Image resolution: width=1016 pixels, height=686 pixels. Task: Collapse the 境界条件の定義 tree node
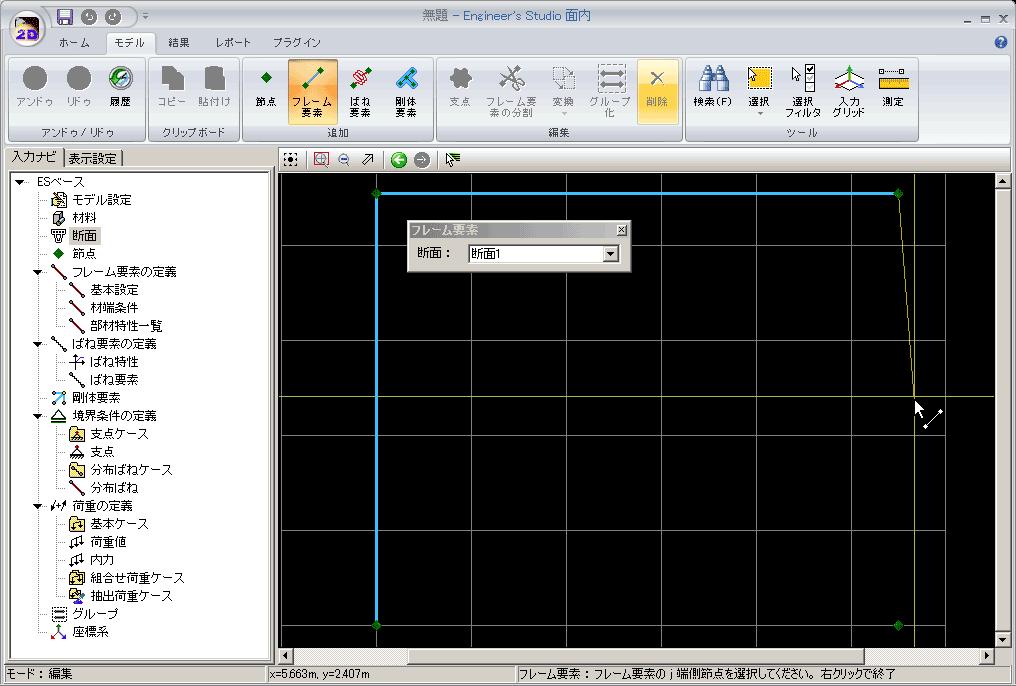click(38, 416)
